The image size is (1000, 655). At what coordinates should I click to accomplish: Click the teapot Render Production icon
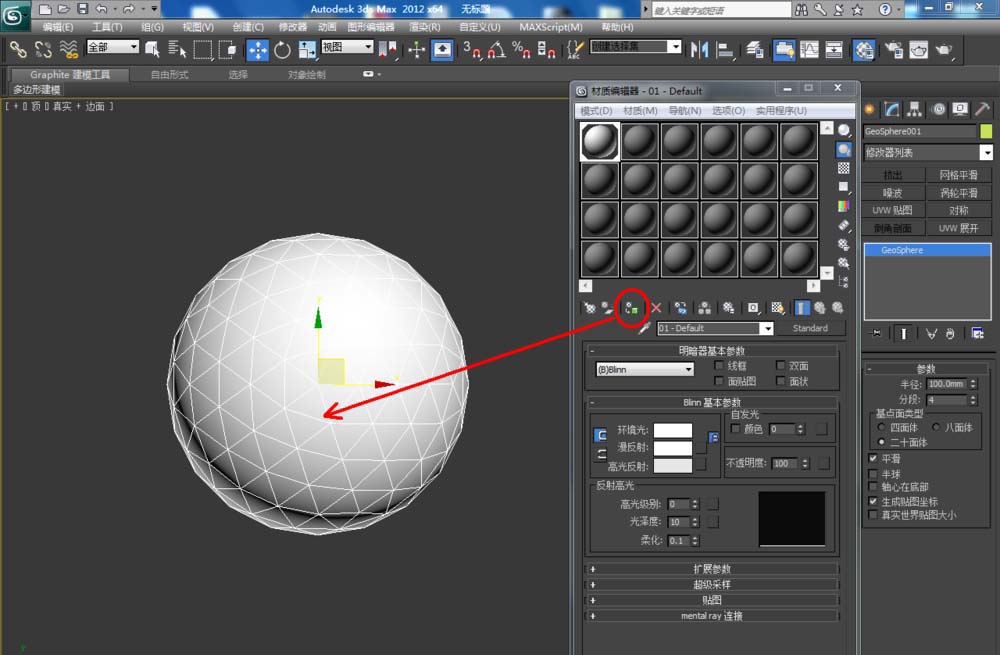943,50
